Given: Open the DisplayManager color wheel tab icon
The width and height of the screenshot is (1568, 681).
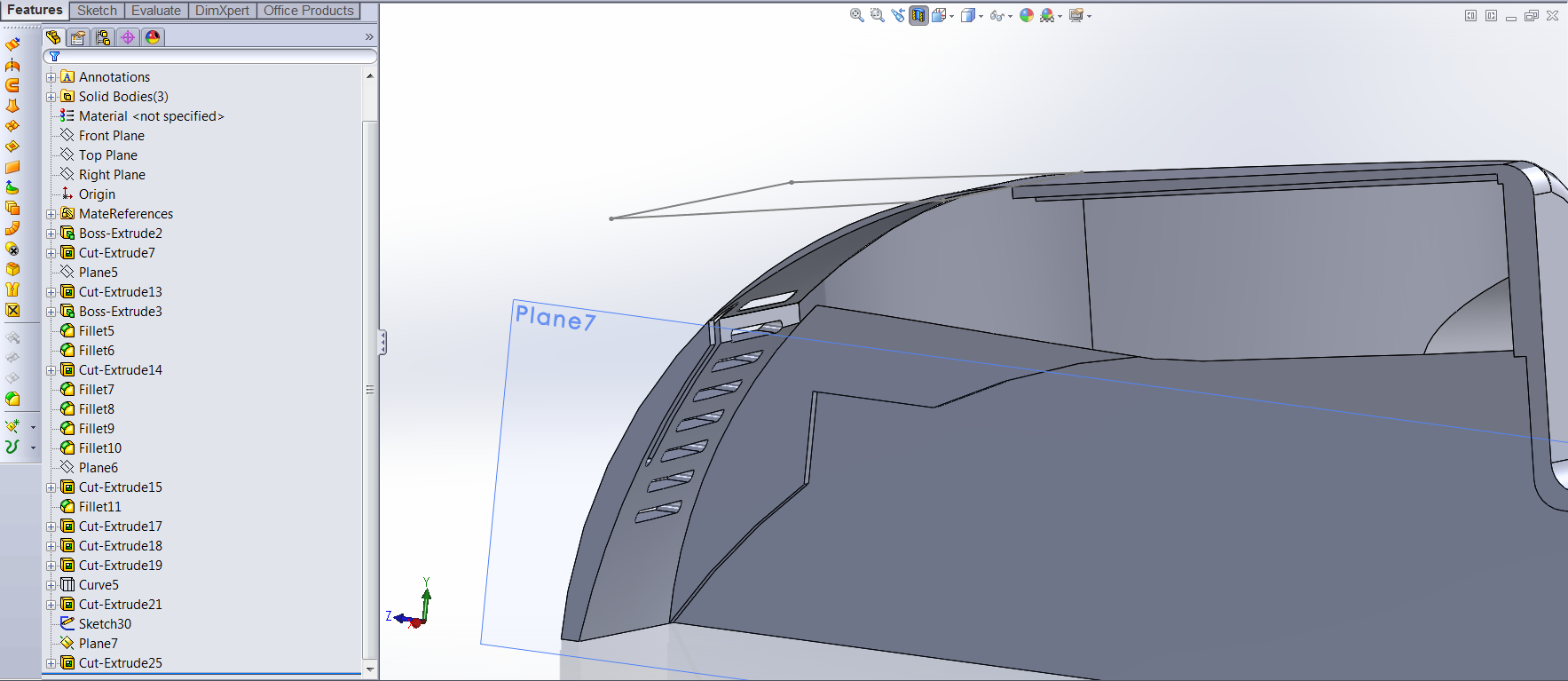Looking at the screenshot, I should 153,37.
